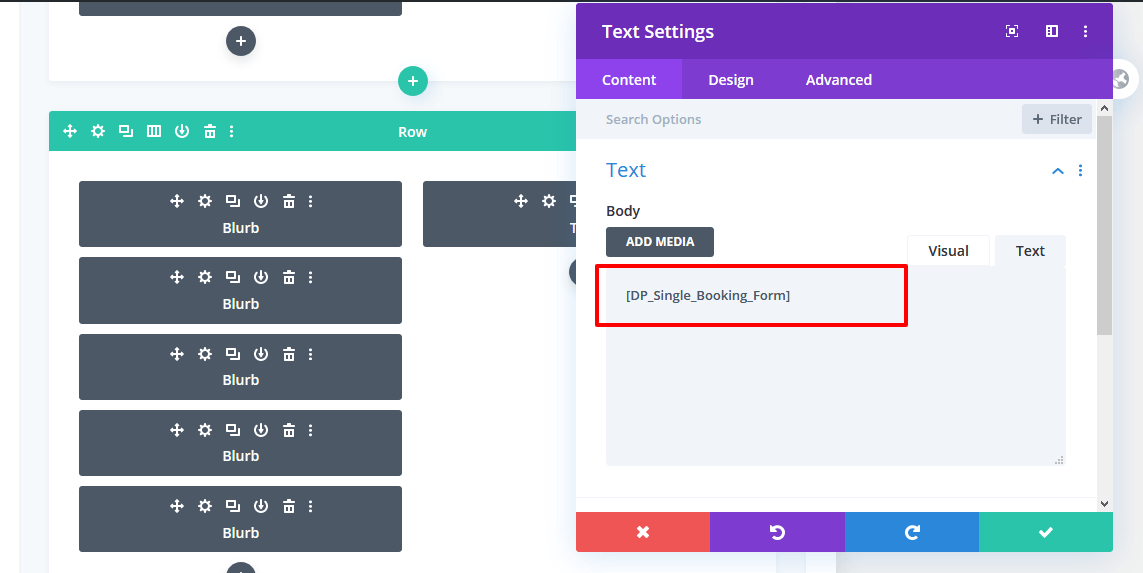Toggle disable on the first Blurb module
Viewport: 1143px width, 573px height.
click(260, 201)
